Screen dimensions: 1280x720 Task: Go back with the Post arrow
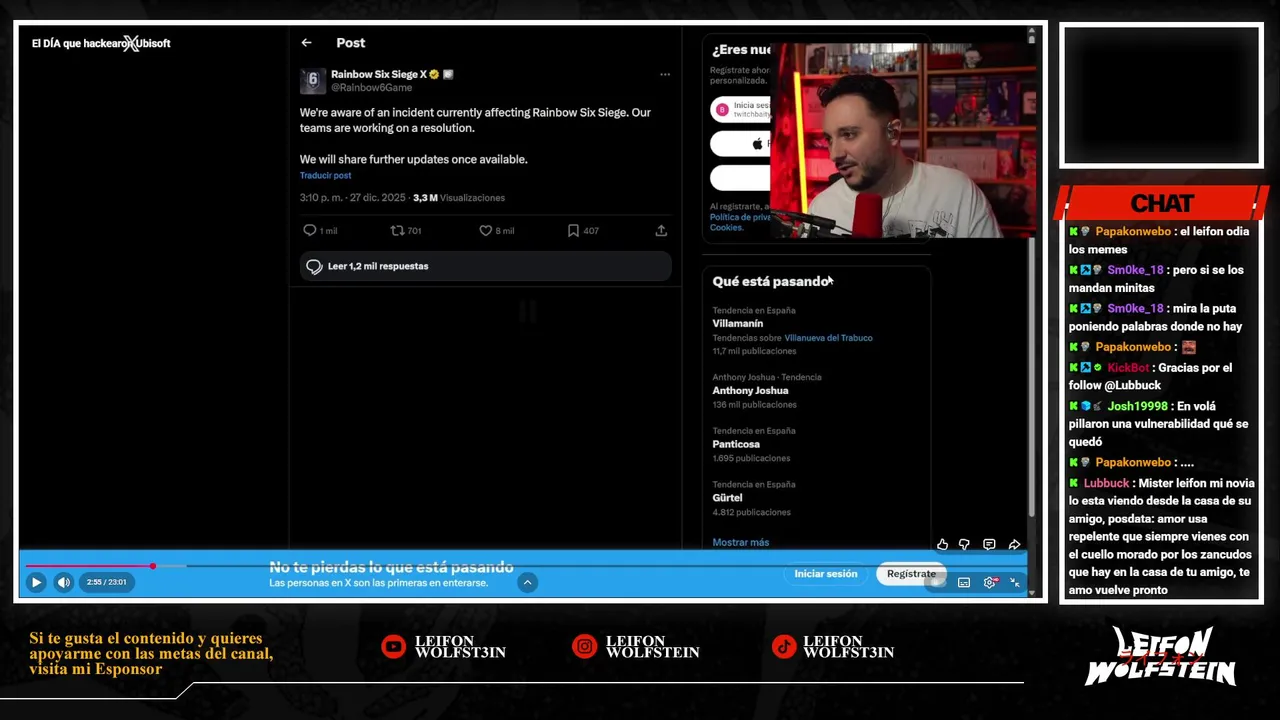coord(306,43)
